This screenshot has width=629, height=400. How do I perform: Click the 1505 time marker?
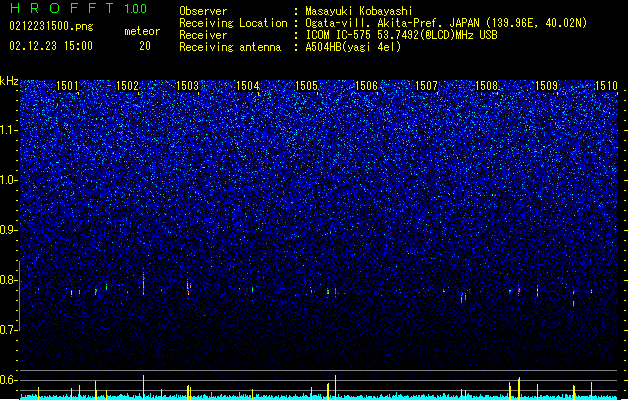pyautogui.click(x=306, y=86)
